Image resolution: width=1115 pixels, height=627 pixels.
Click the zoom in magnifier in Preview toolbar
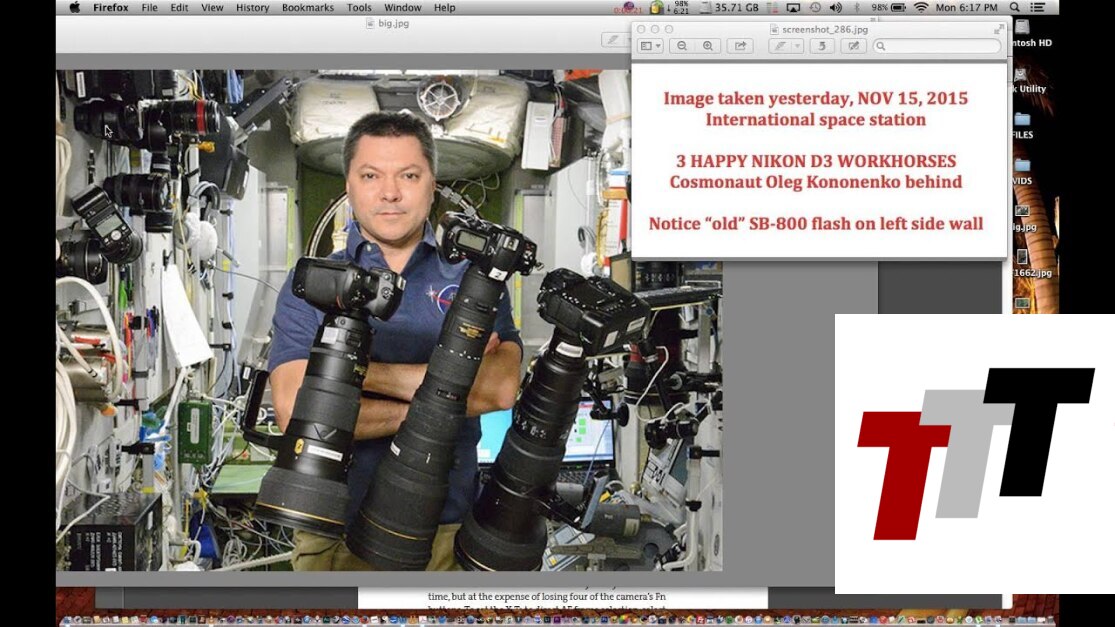pos(708,46)
